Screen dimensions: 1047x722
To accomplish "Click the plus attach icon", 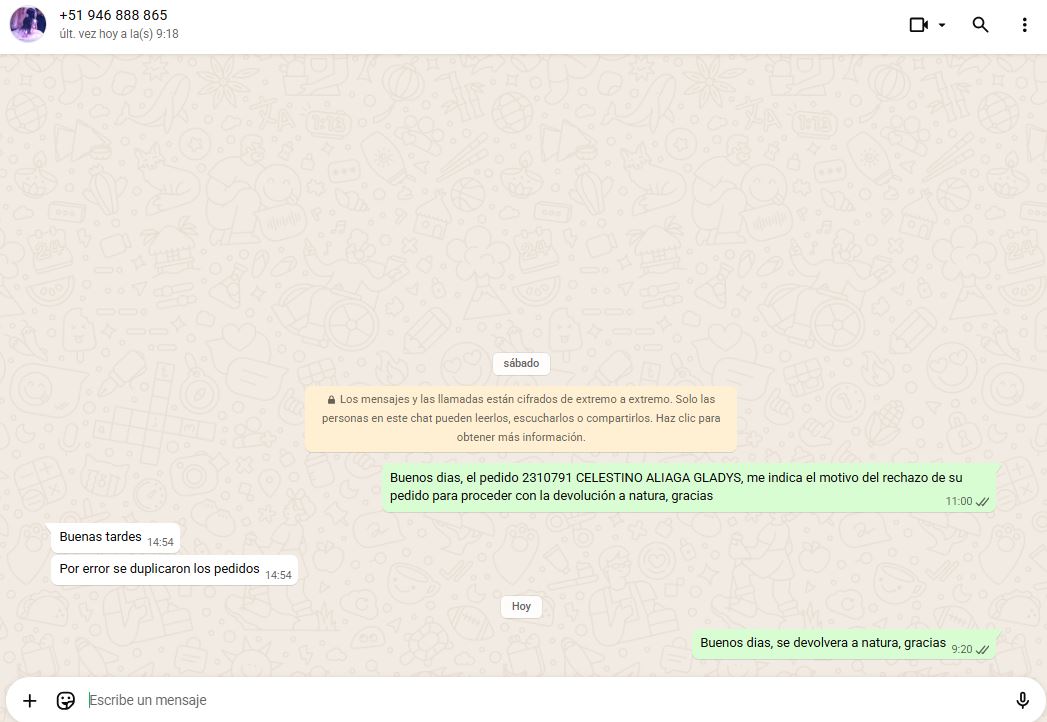I will pos(29,700).
